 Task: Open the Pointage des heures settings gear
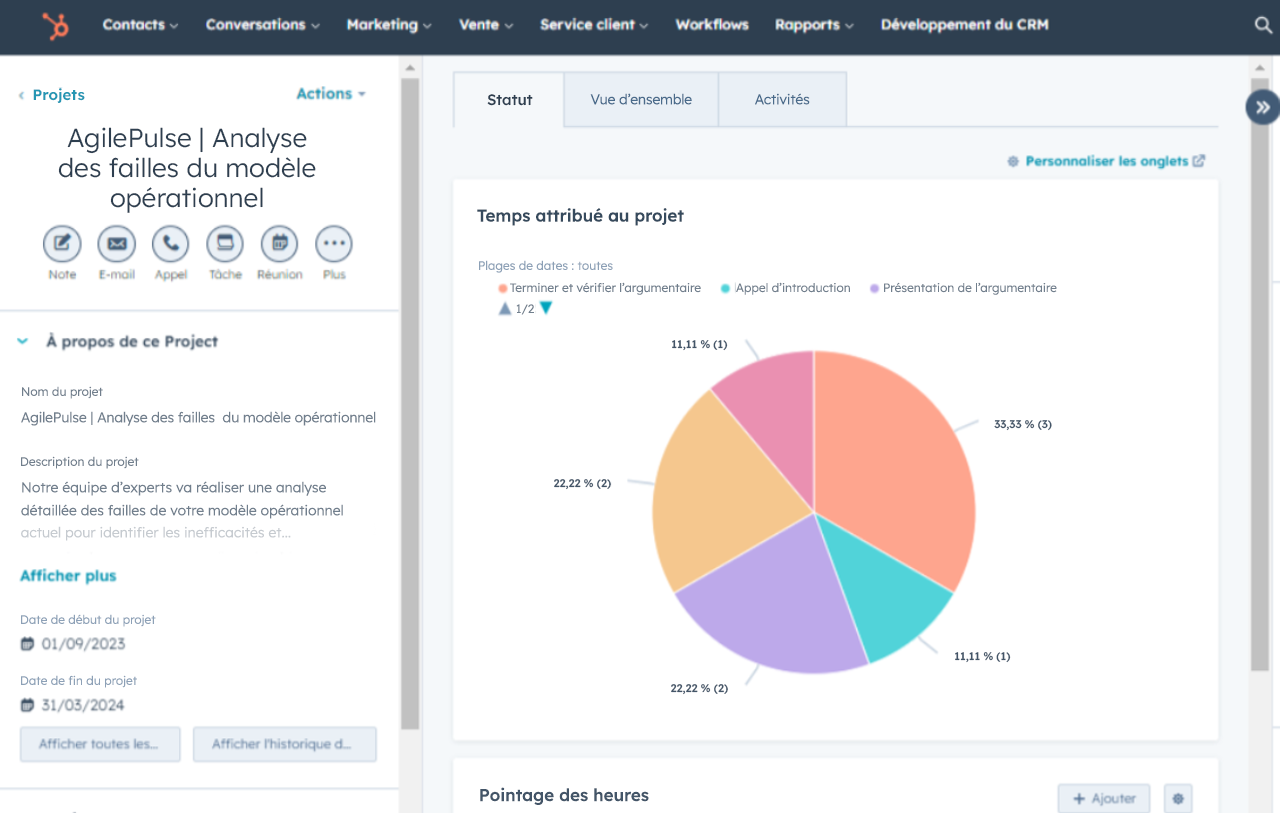1178,799
